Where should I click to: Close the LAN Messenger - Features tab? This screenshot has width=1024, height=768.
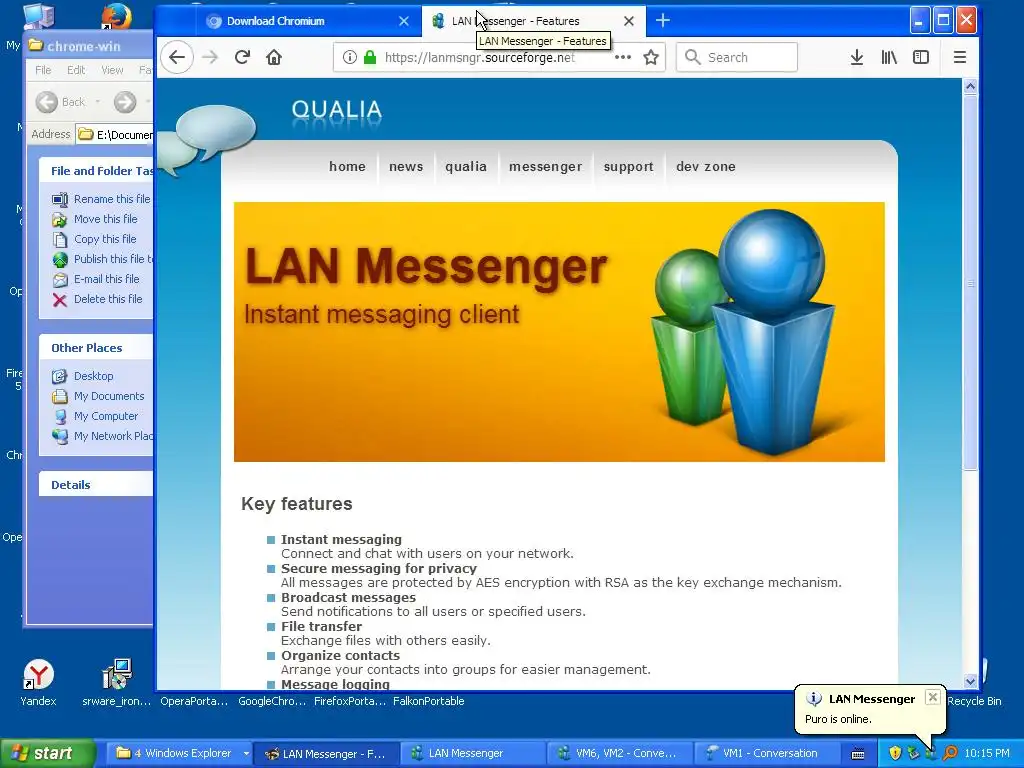click(628, 21)
